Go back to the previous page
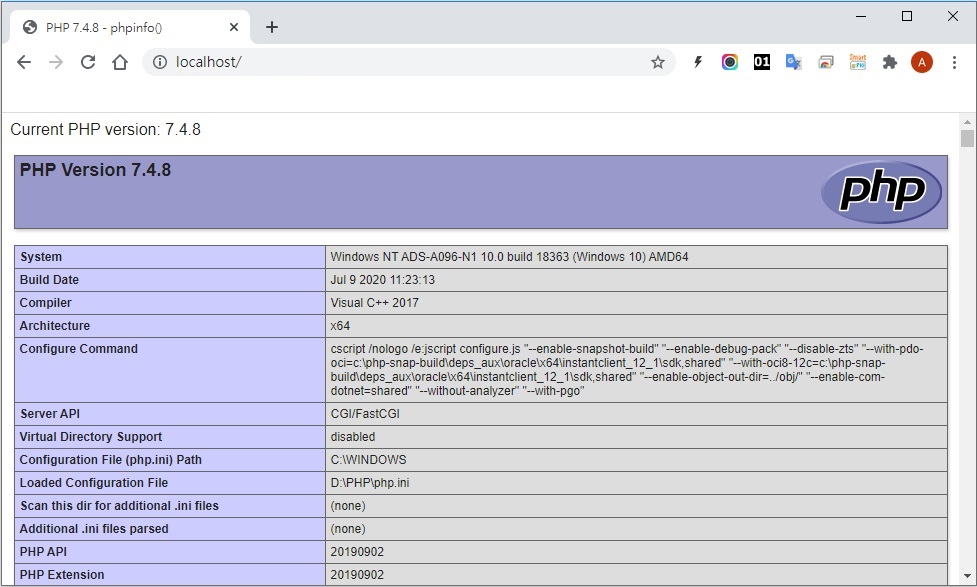The image size is (977, 587). [24, 62]
